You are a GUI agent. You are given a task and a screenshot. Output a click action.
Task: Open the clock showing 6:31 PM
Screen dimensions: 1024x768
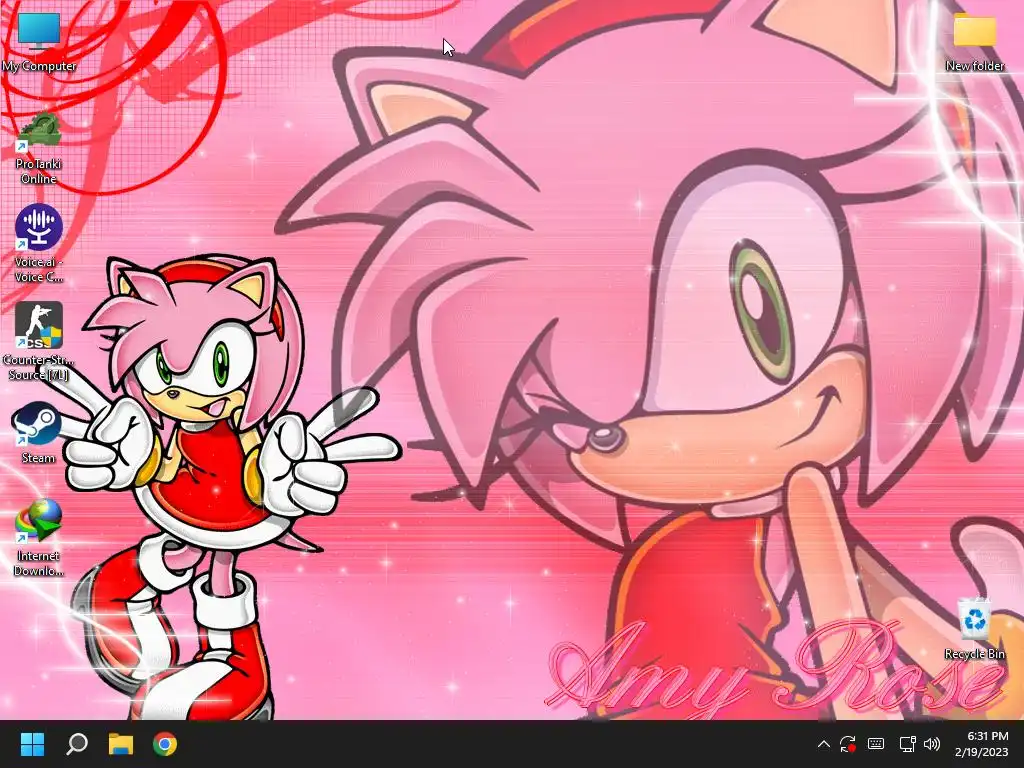pos(987,736)
